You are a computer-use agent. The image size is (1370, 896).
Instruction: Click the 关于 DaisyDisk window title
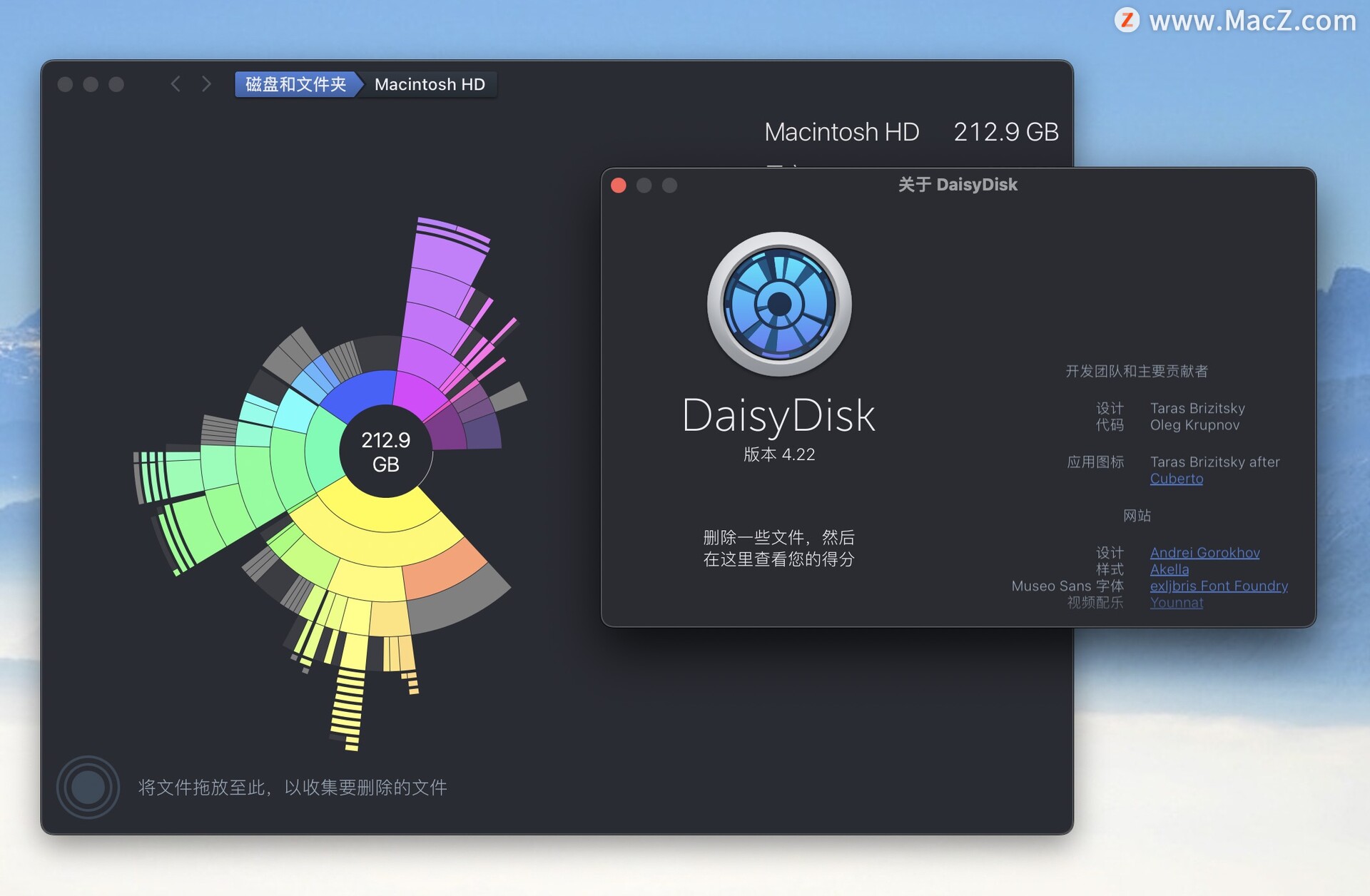coord(958,185)
